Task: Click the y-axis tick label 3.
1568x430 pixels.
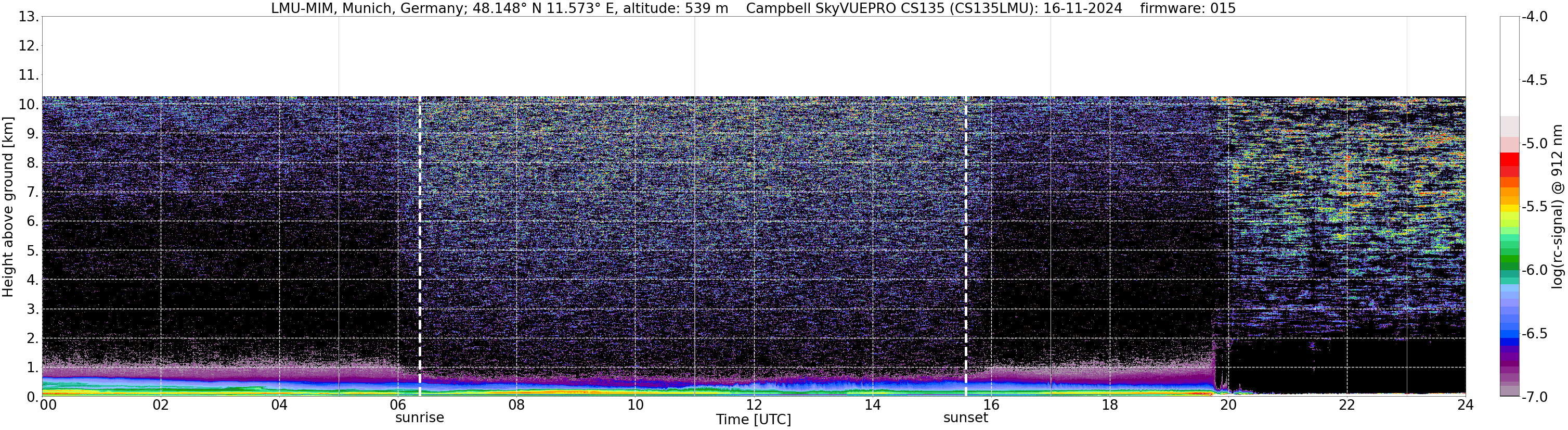Action: click(x=33, y=309)
